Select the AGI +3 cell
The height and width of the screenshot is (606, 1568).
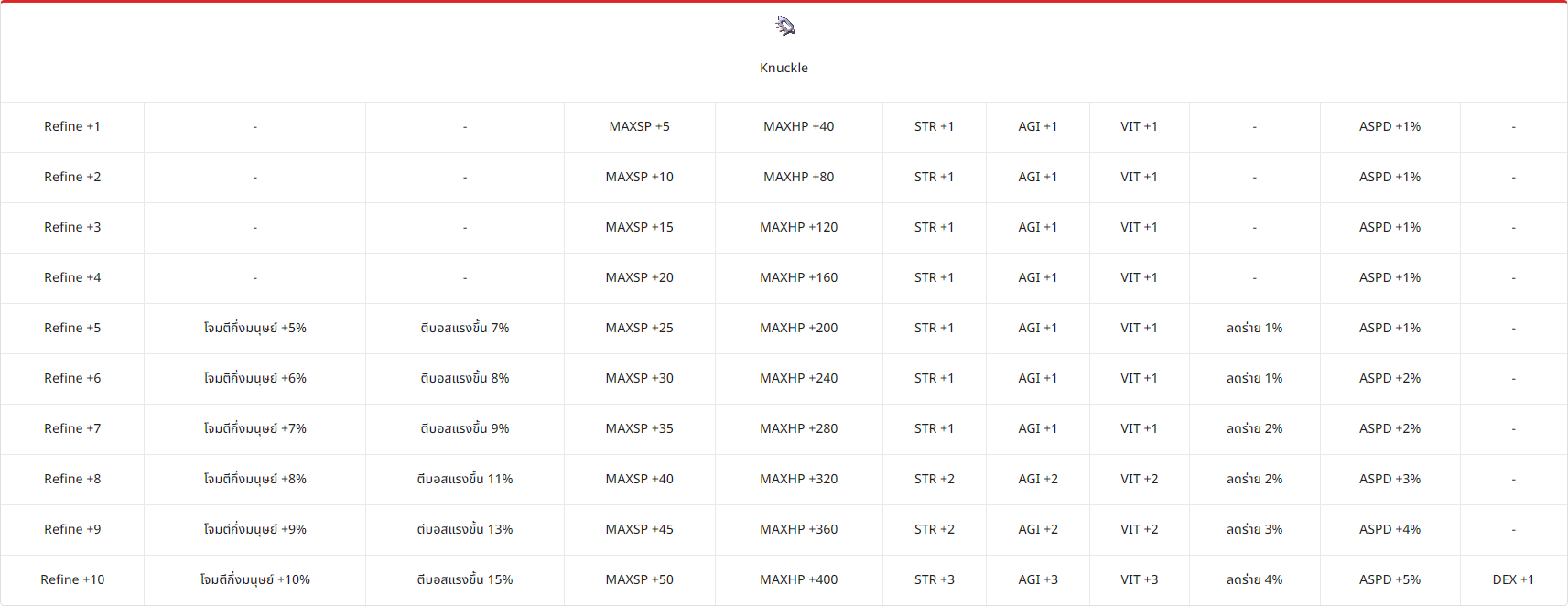[x=1038, y=579]
